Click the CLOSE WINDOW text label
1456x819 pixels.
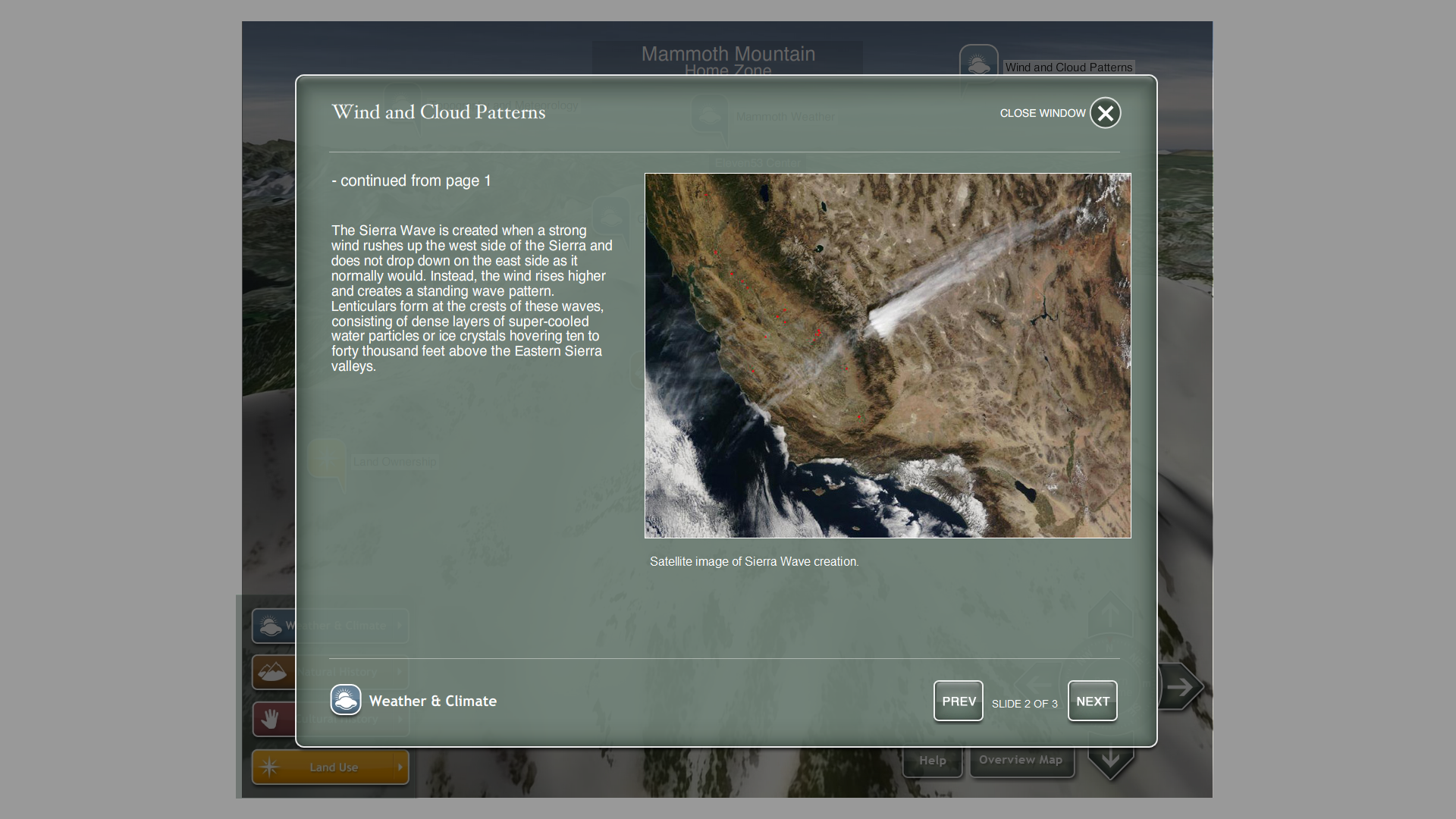point(1042,113)
